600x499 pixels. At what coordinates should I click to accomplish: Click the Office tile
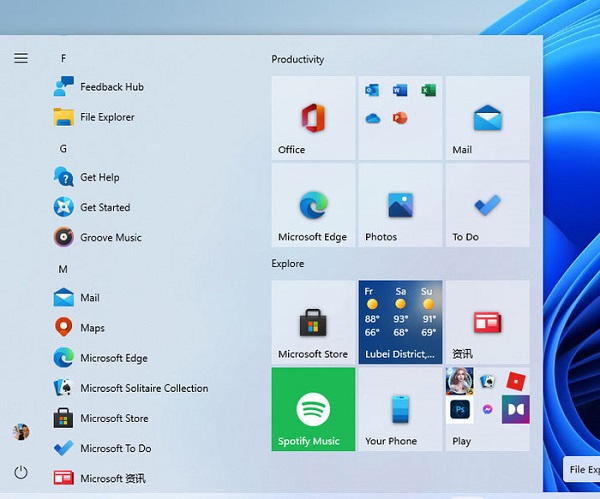pyautogui.click(x=313, y=118)
